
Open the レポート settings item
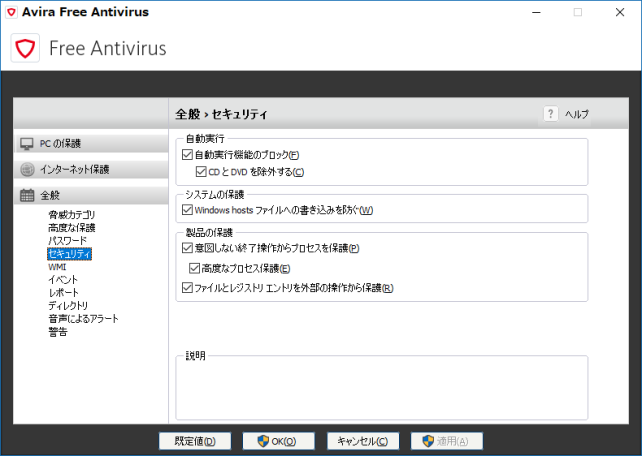[x=63, y=293]
